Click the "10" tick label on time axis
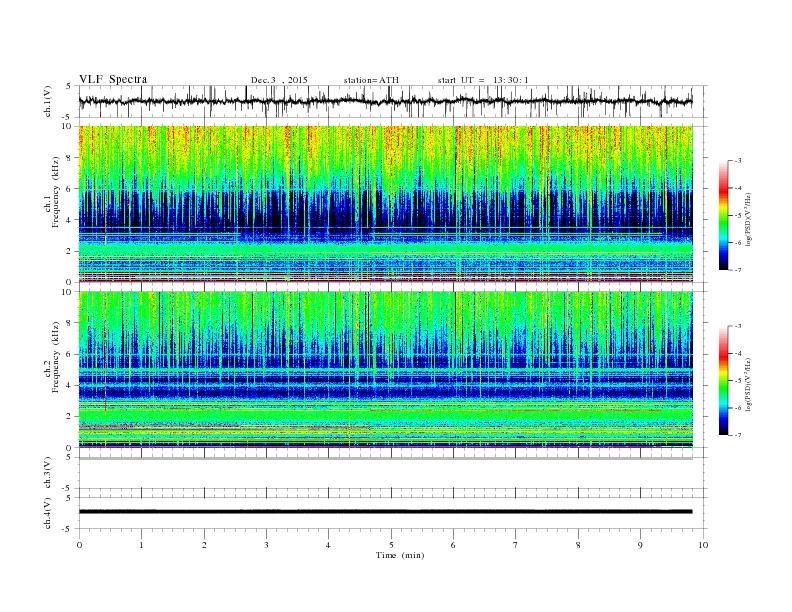792x612 pixels. pos(703,545)
